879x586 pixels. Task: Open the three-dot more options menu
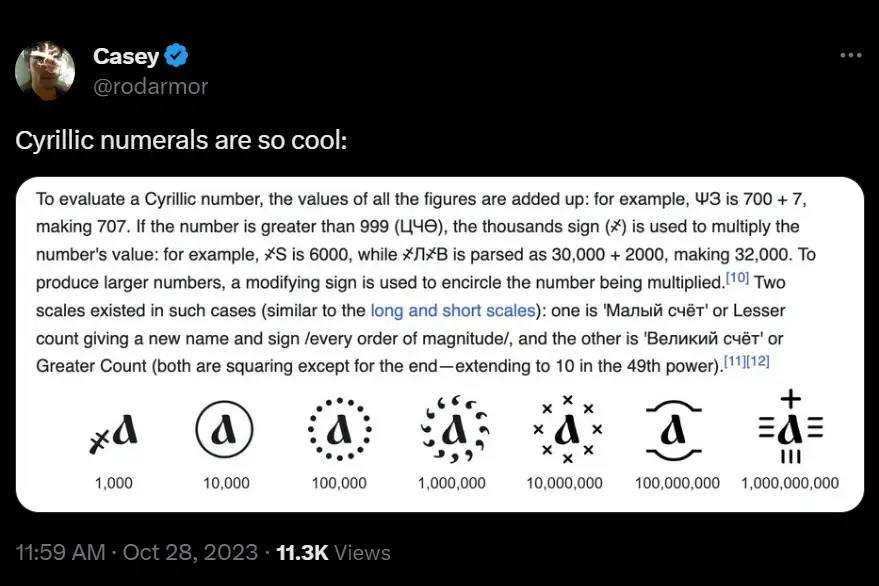(850, 56)
